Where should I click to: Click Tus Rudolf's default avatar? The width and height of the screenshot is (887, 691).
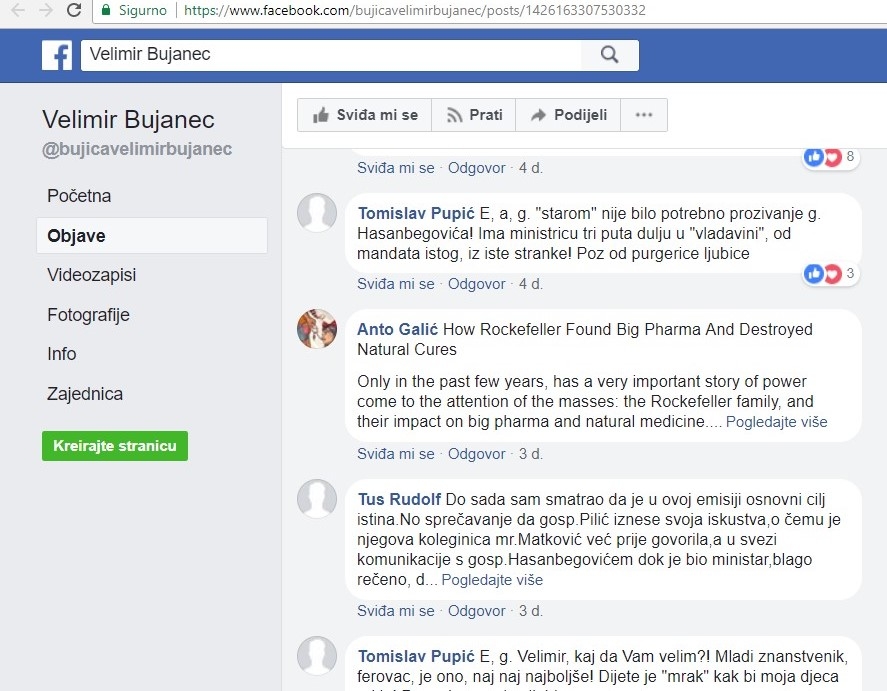[x=317, y=499]
